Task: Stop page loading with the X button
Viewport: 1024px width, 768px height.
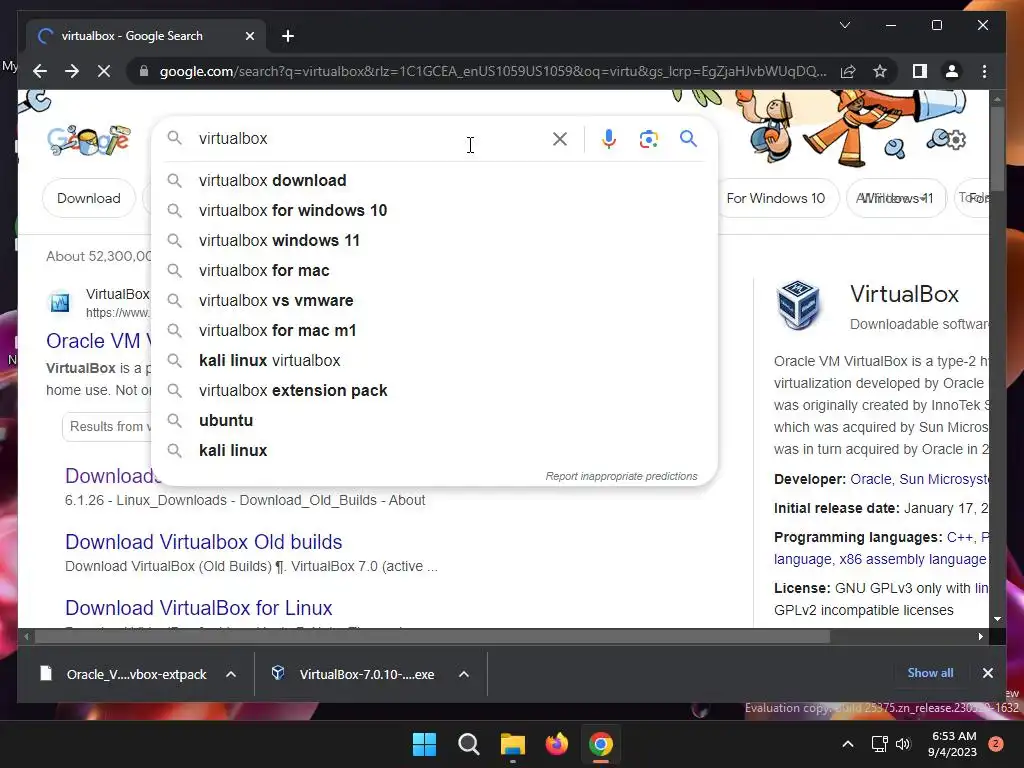Action: pos(104,71)
